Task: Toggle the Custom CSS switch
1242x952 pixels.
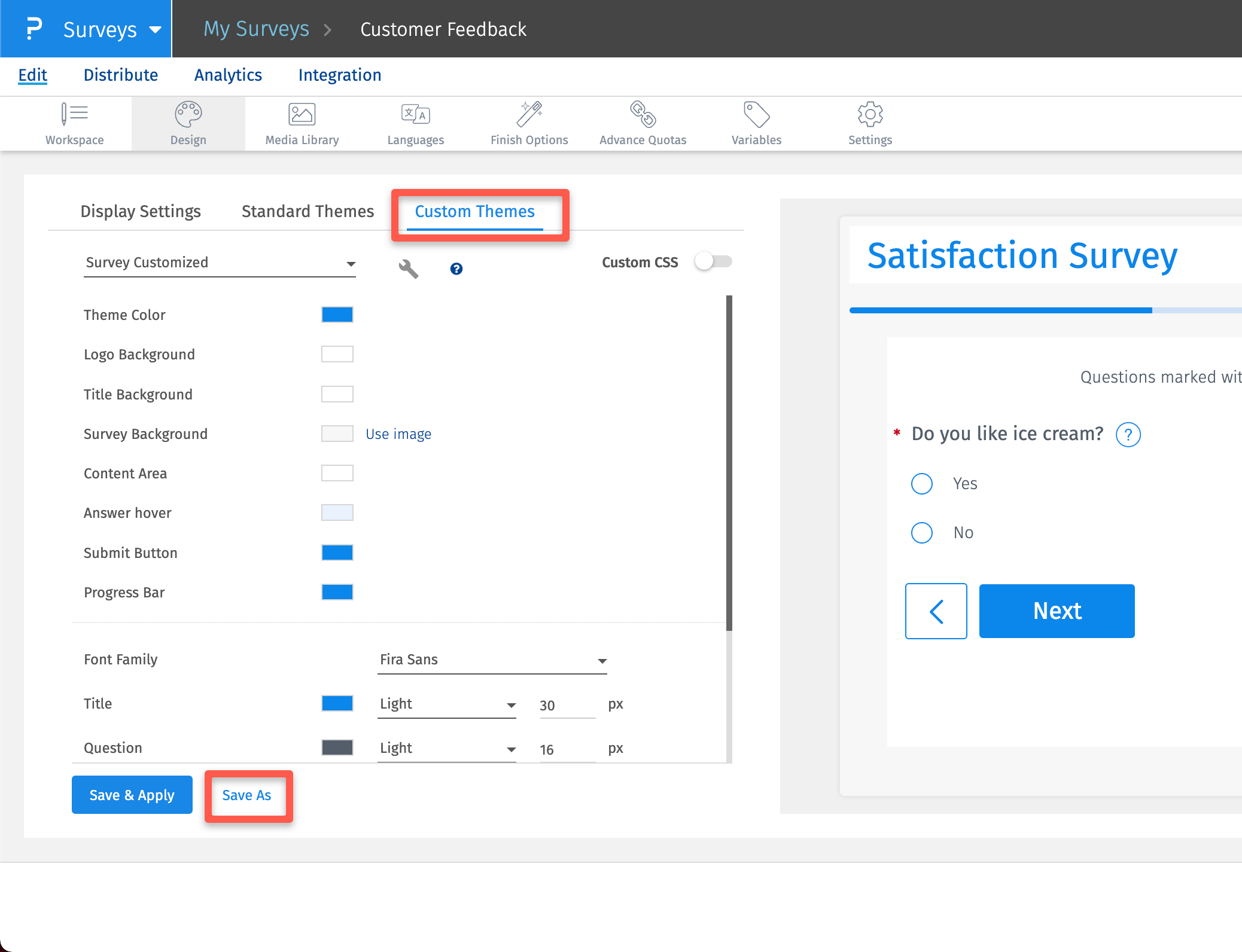Action: pos(713,262)
